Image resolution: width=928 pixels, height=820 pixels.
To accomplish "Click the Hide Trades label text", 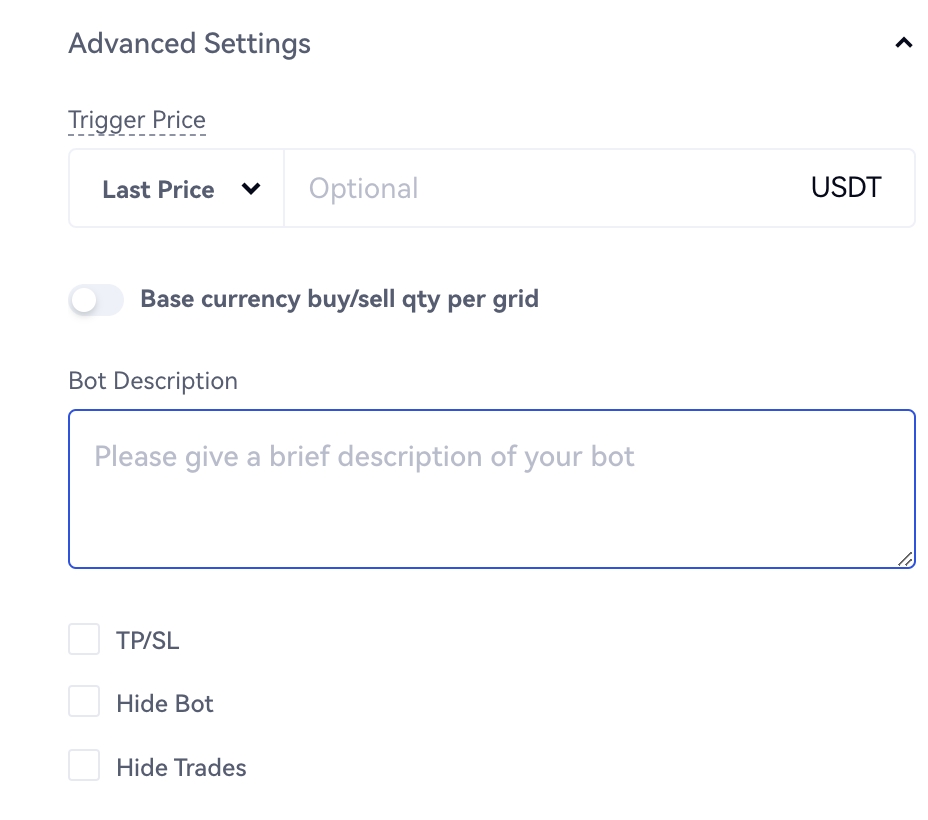I will tap(181, 768).
